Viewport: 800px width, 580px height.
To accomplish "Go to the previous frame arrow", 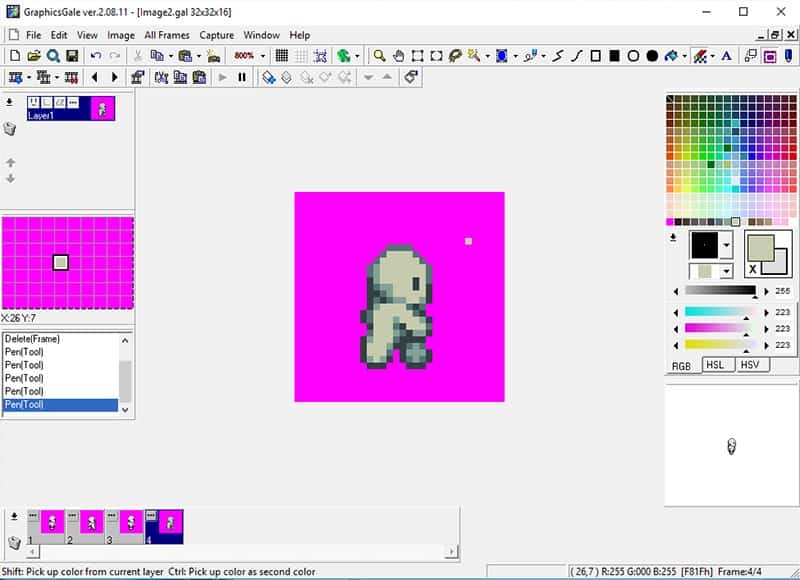I will pos(94,77).
